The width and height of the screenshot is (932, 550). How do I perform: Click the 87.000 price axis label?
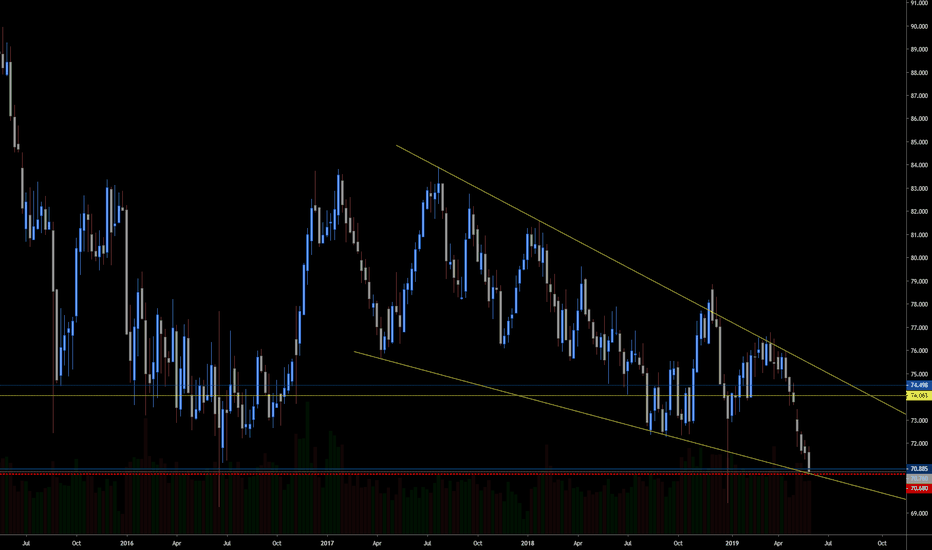(x=919, y=96)
